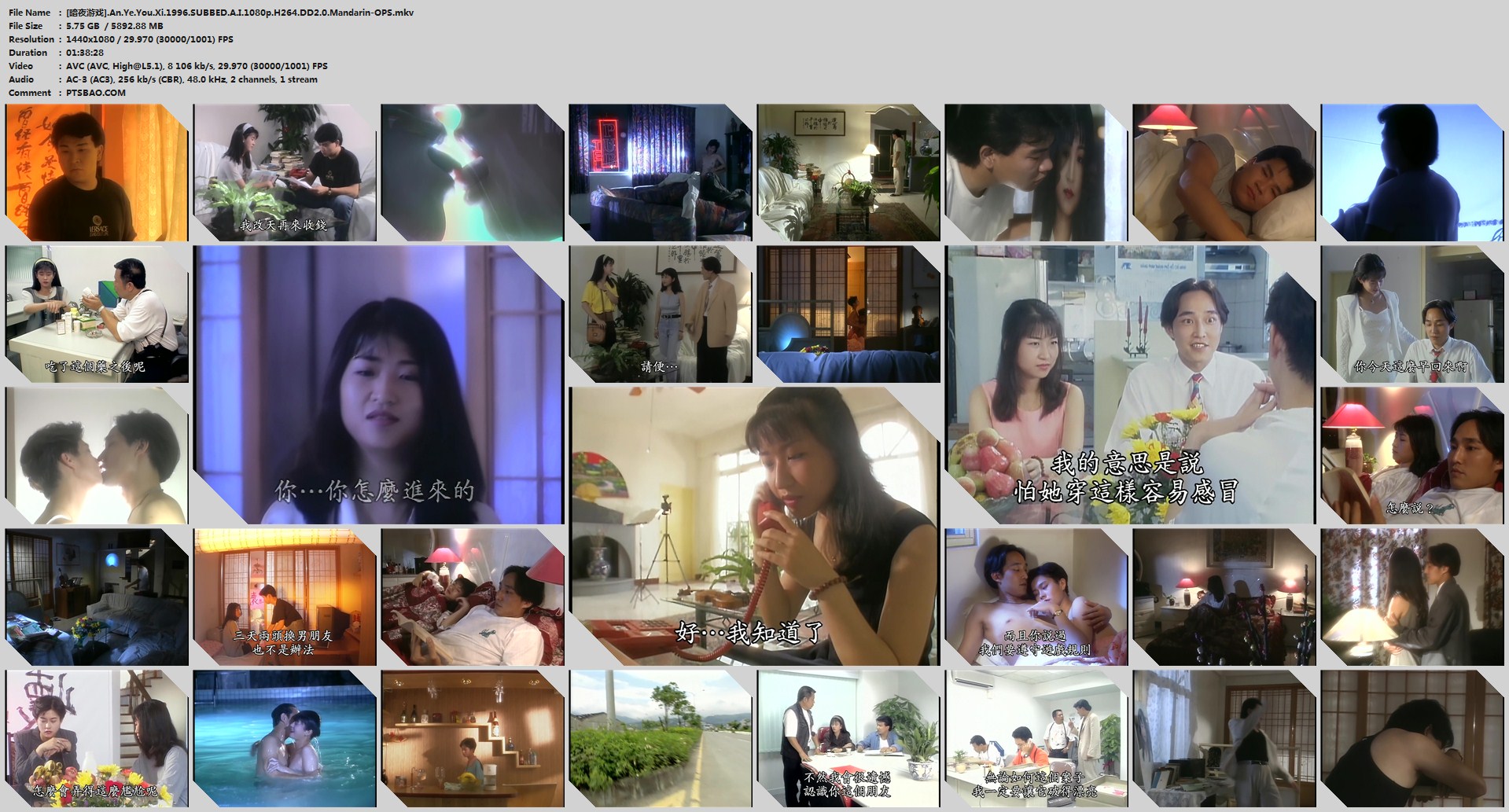1509x812 pixels.
Task: Open the wooden bar shelf staircase thumbnail
Action: pos(472,738)
